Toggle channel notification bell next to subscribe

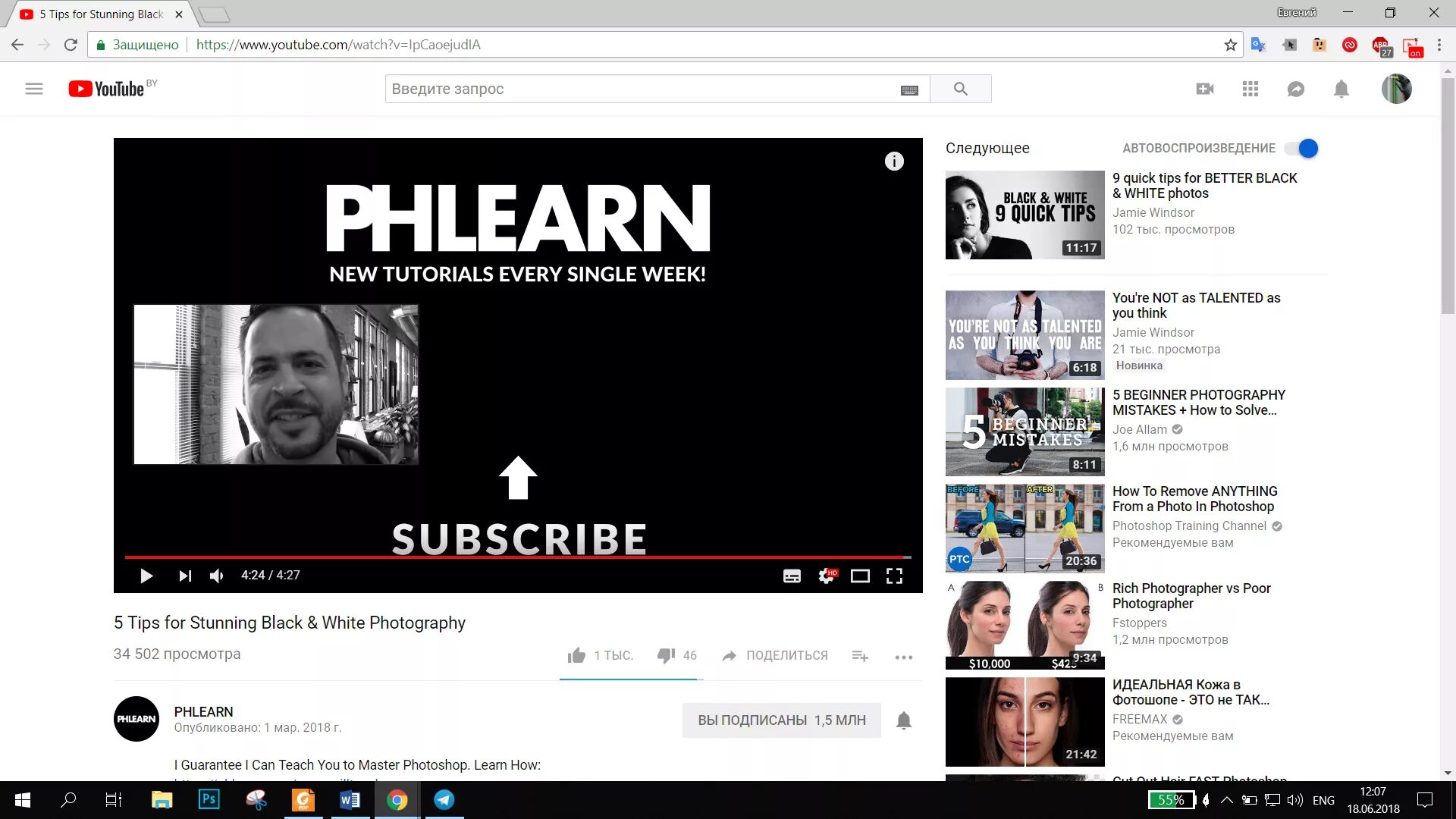[x=903, y=720]
